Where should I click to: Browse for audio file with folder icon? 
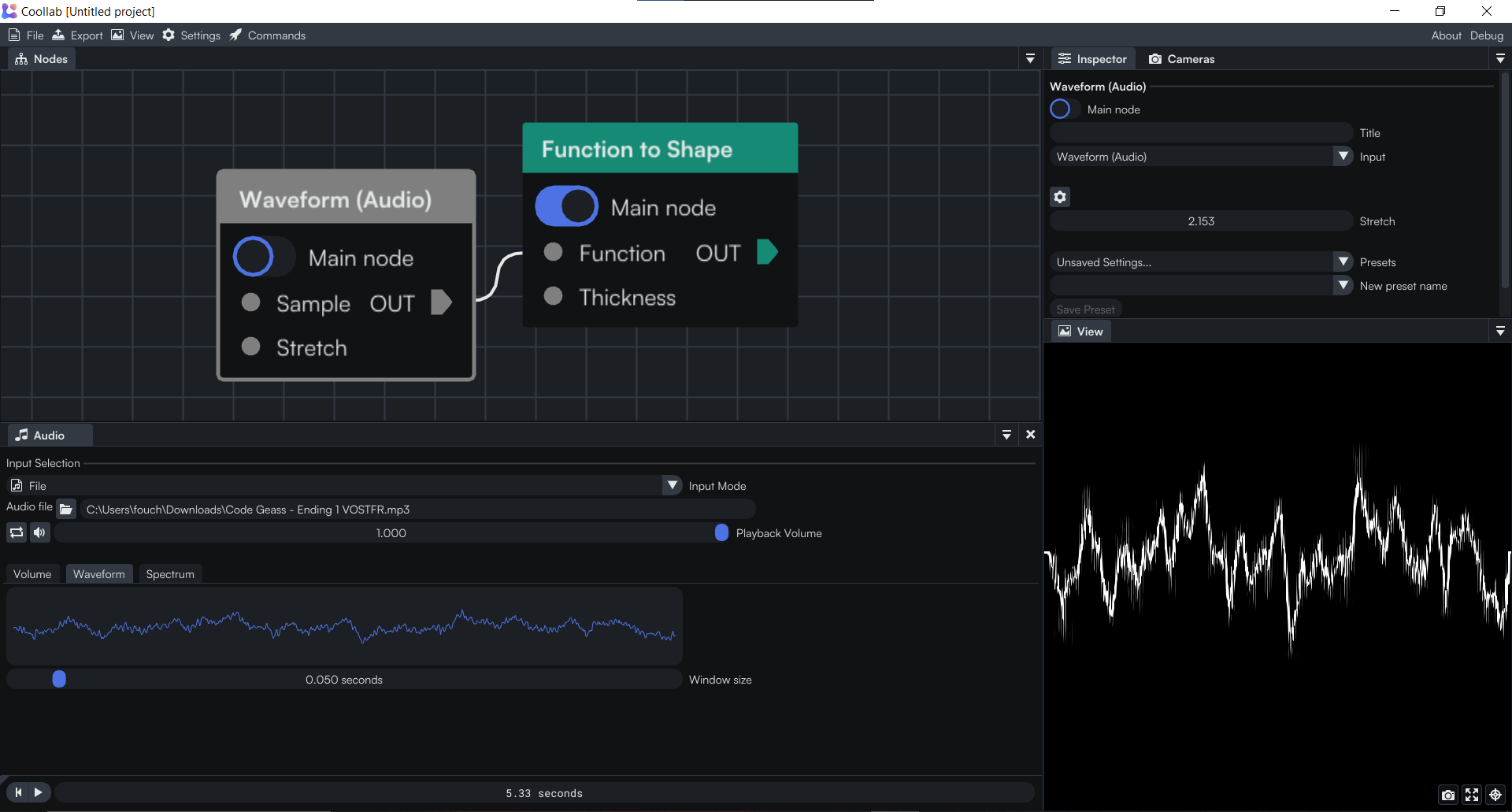(x=67, y=510)
